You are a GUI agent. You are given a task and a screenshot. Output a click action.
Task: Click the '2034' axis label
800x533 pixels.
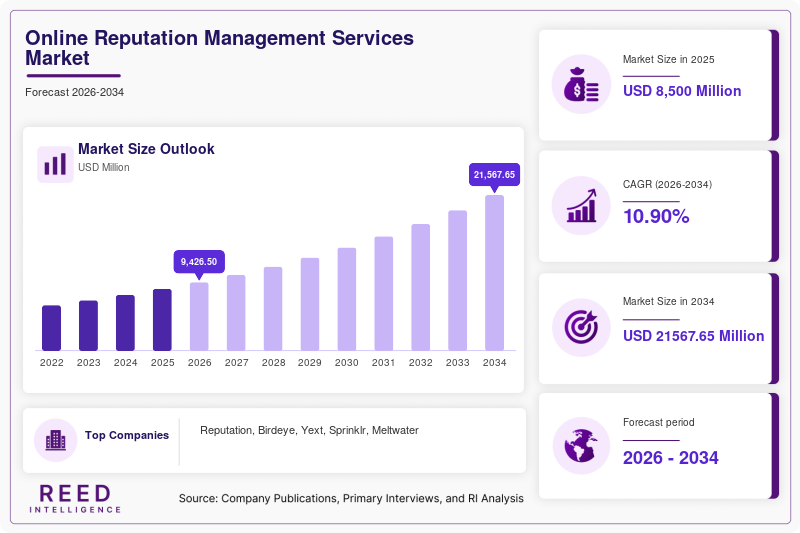point(494,363)
